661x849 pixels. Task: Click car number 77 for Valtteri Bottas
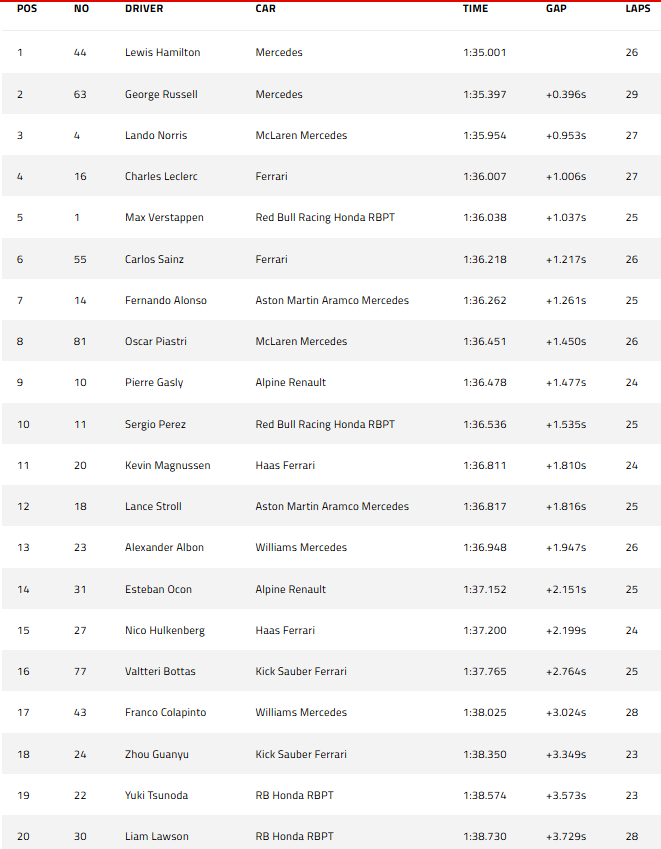[x=80, y=672]
